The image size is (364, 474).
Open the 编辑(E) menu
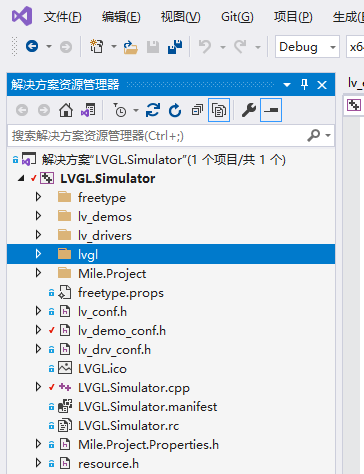click(x=121, y=17)
